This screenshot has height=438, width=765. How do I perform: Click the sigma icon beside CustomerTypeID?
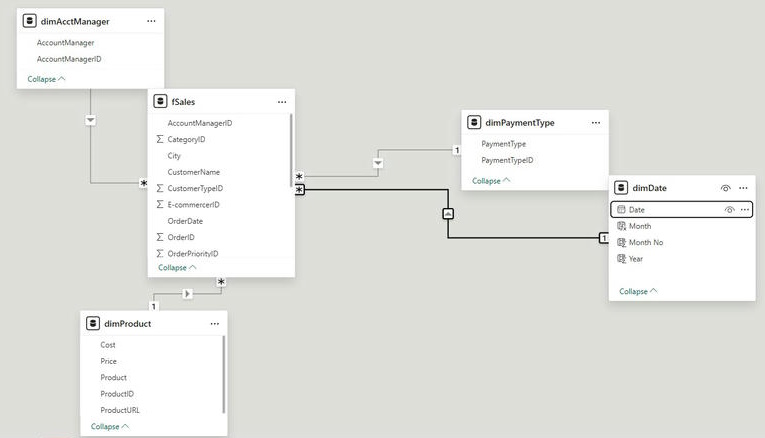pyautogui.click(x=160, y=188)
